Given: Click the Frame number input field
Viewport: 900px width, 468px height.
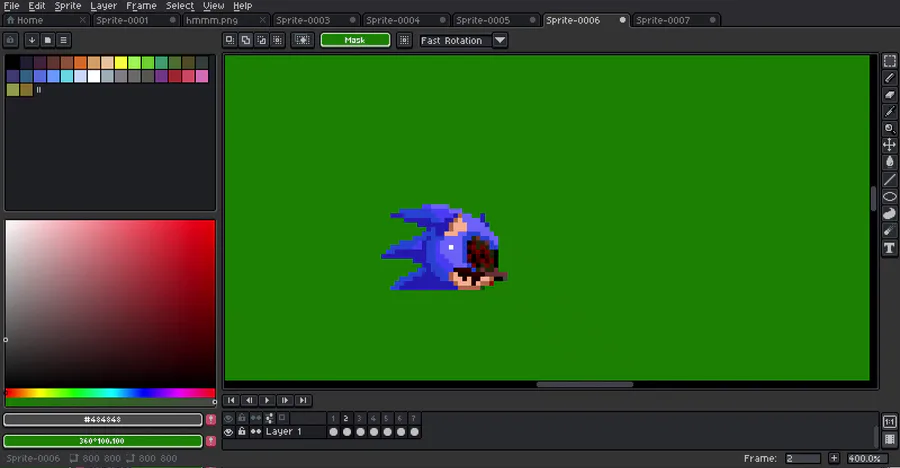Looking at the screenshot, I should (x=802, y=458).
